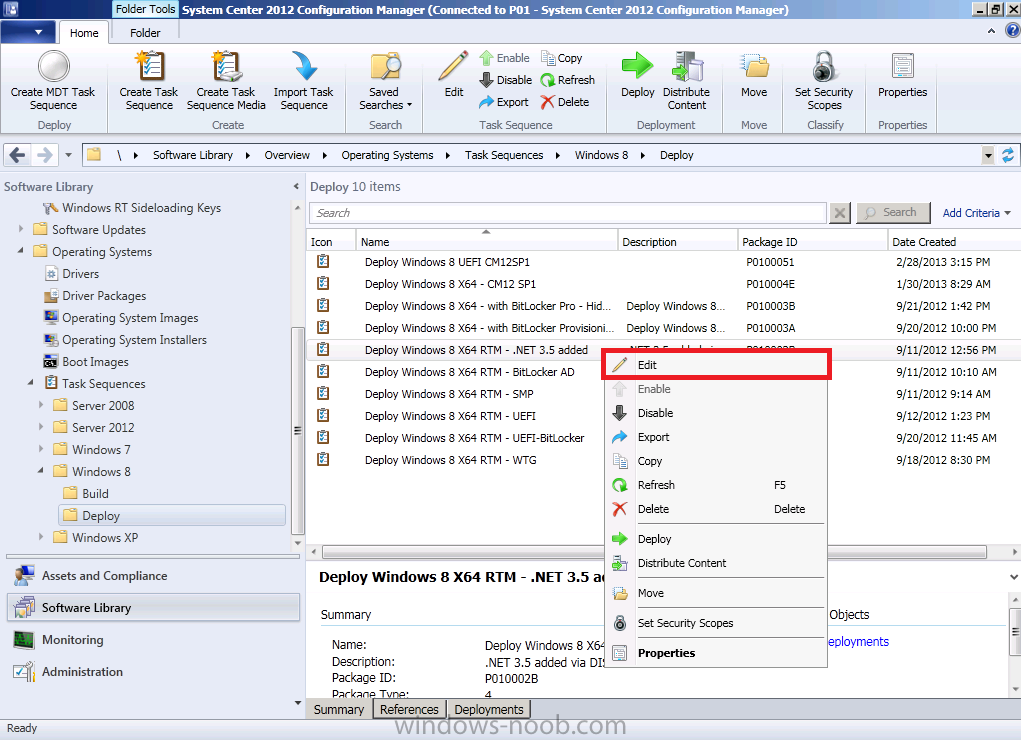Click the Search button

[x=893, y=212]
